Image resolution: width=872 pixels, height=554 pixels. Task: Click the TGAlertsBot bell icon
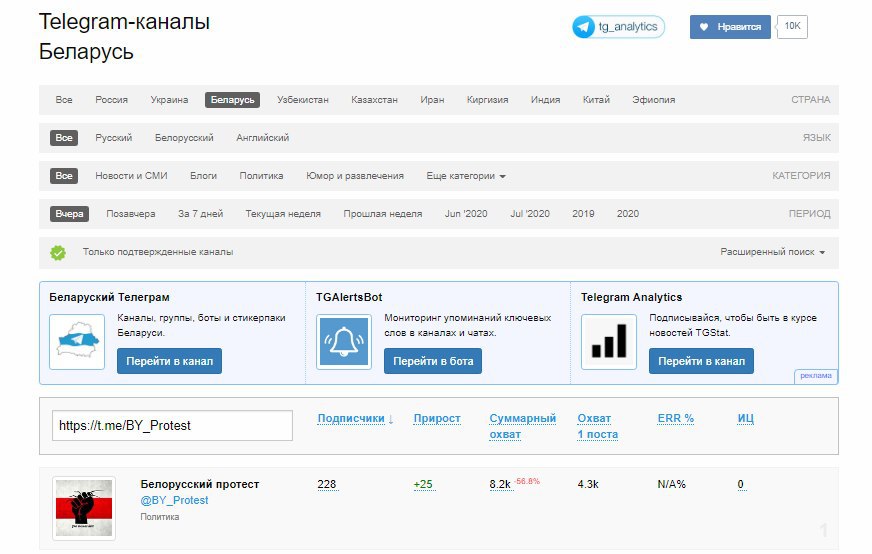[x=344, y=342]
